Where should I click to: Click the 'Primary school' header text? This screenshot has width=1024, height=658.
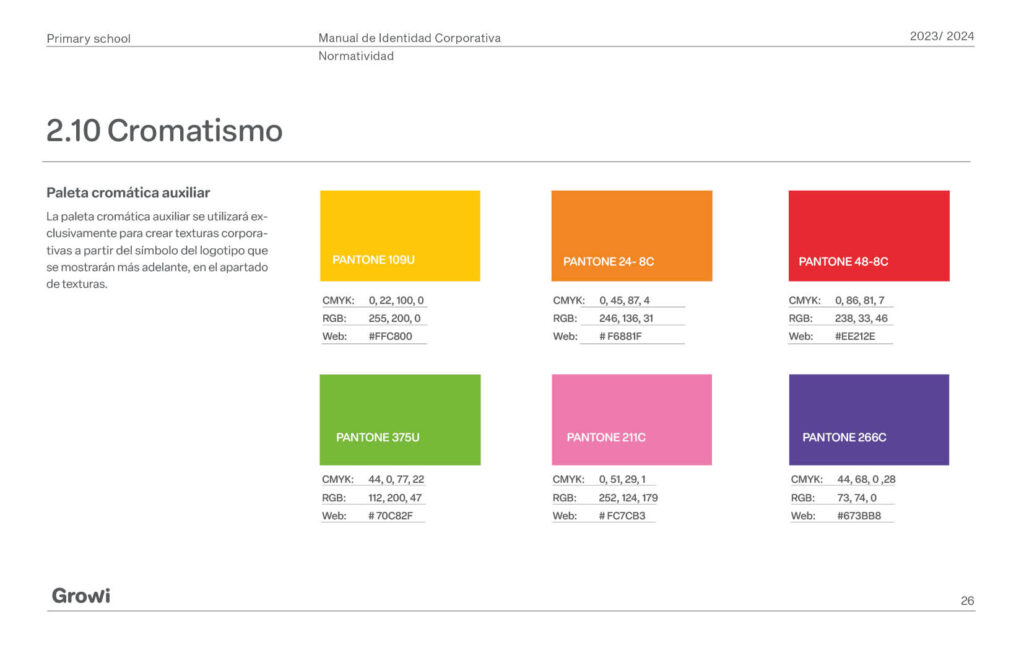point(88,39)
